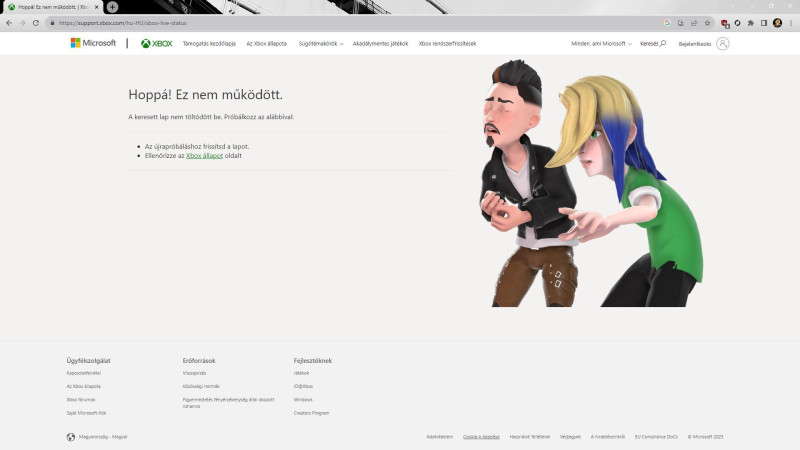The height and width of the screenshot is (450, 800).
Task: Click the avatars illustration image
Action: pos(592,183)
